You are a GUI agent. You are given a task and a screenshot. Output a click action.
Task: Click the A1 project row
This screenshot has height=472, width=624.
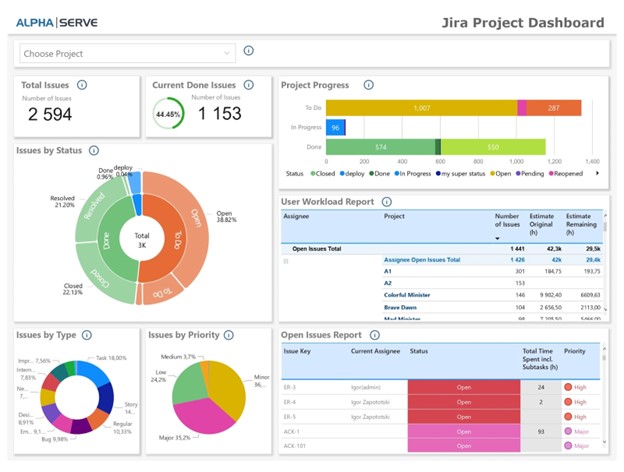pos(492,271)
